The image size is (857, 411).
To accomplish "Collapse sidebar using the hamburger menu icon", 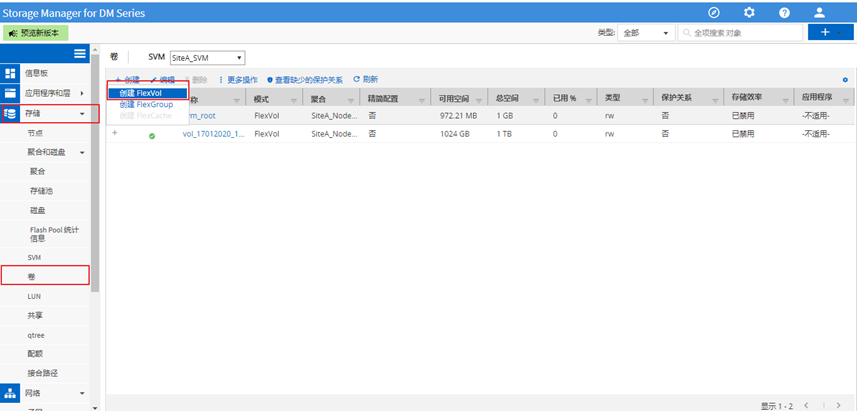I will pyautogui.click(x=80, y=53).
